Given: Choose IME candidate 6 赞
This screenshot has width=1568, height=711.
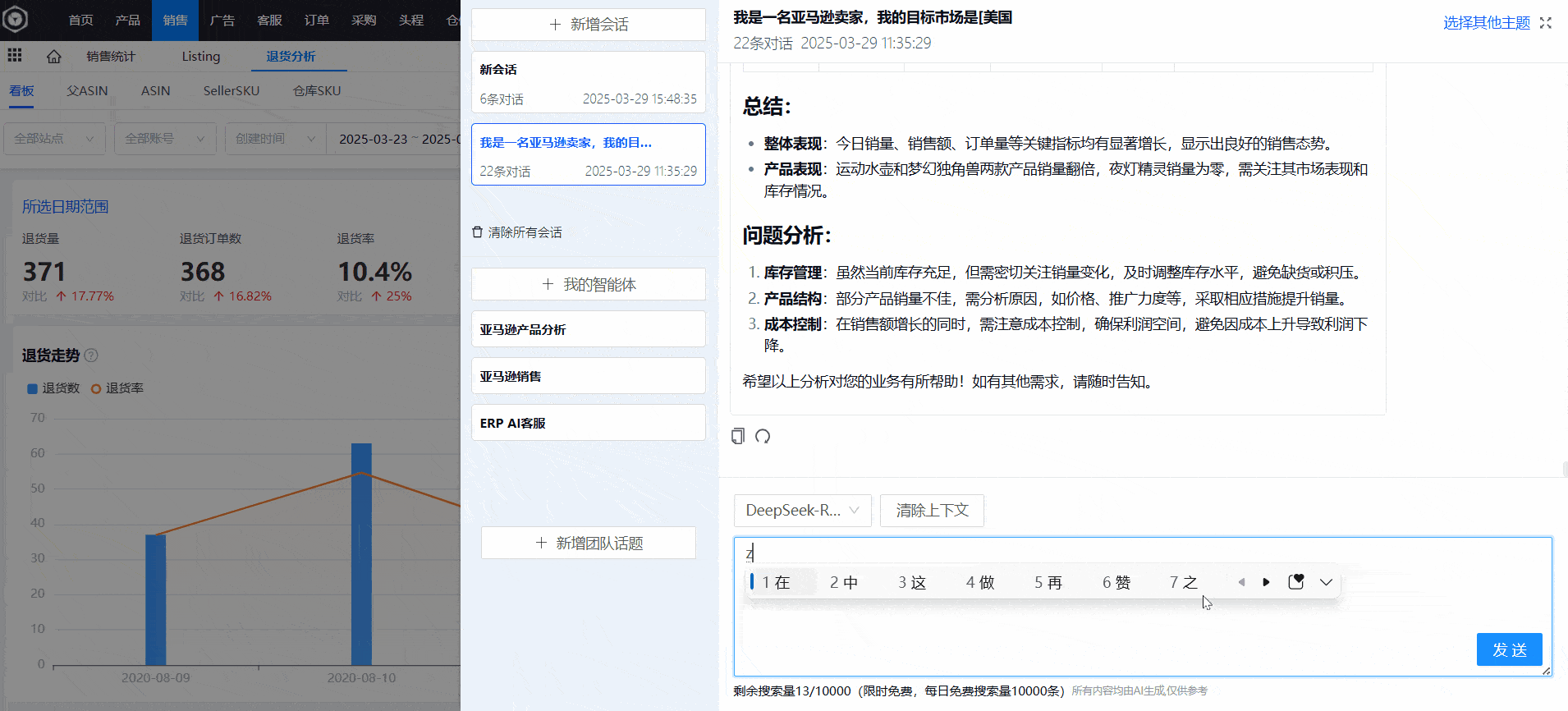Looking at the screenshot, I should pos(1116,582).
